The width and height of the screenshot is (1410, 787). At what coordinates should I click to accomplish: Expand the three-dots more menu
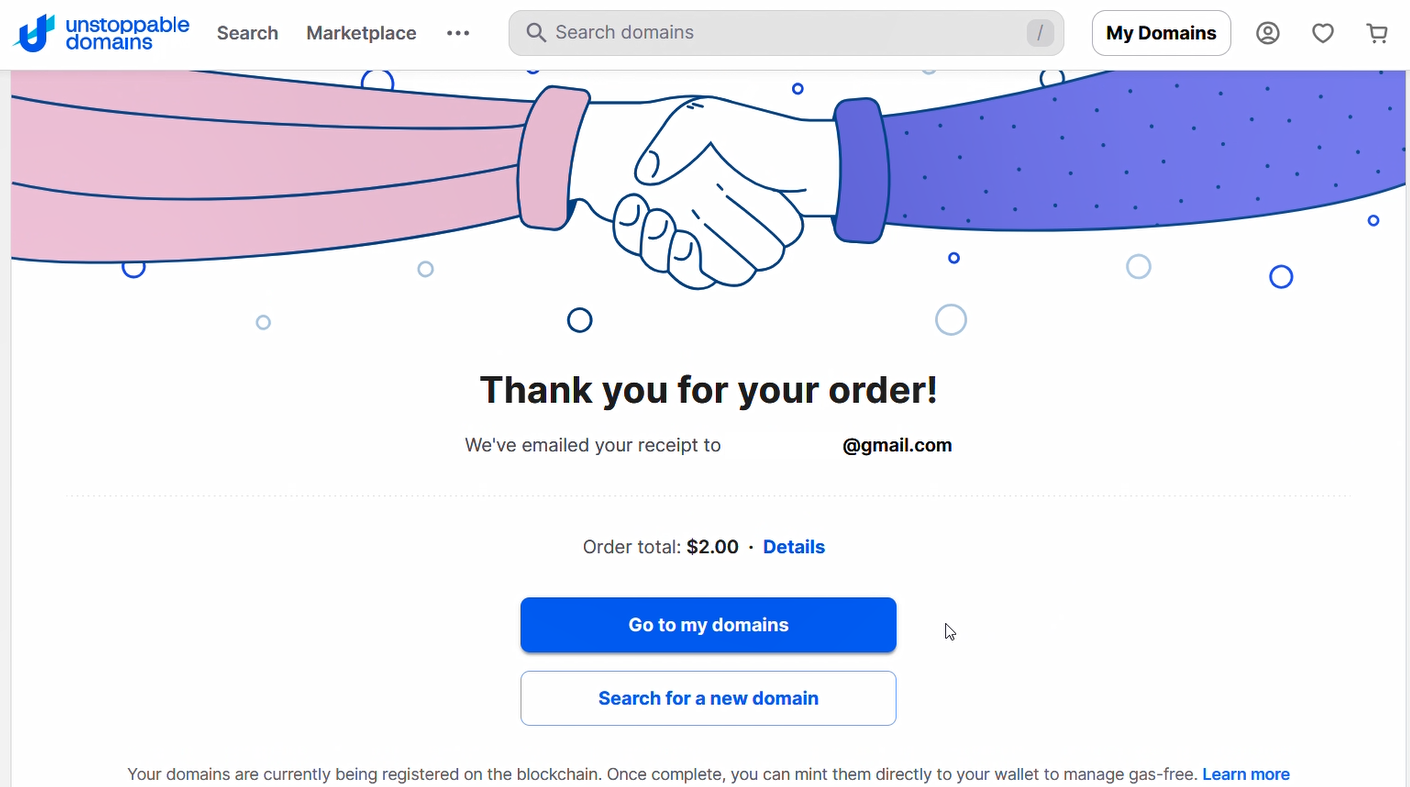click(458, 33)
